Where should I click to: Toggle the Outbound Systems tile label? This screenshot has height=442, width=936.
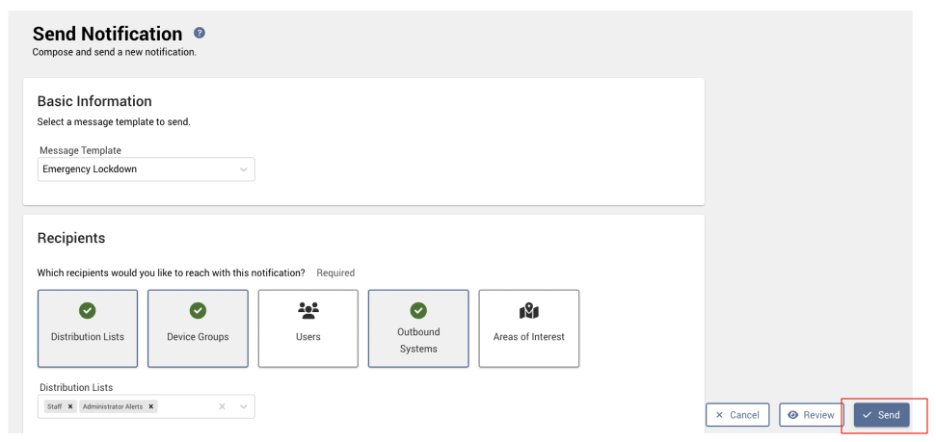click(x=418, y=339)
